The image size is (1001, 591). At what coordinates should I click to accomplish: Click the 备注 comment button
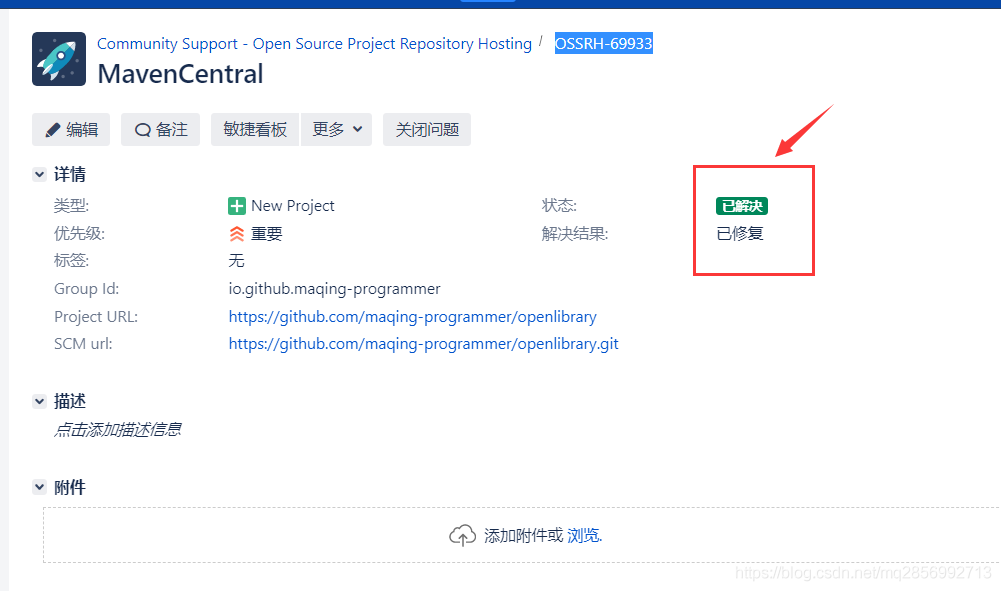point(160,130)
